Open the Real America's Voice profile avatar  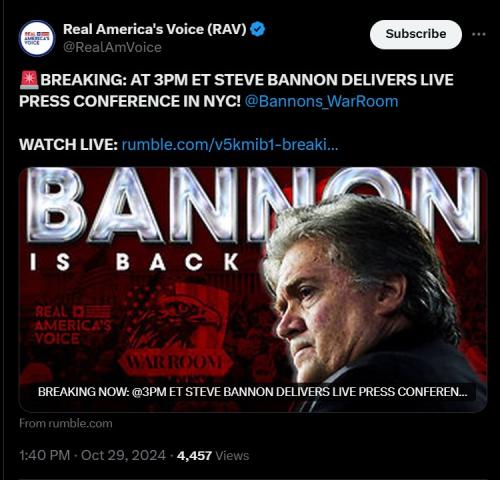(37, 38)
